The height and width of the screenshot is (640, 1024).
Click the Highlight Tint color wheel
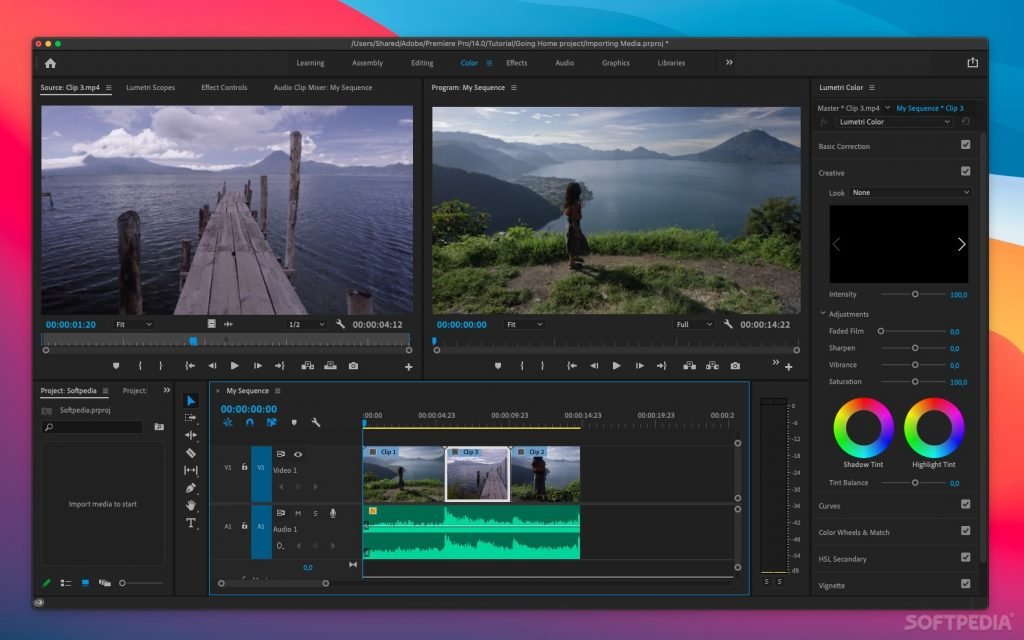tap(934, 428)
